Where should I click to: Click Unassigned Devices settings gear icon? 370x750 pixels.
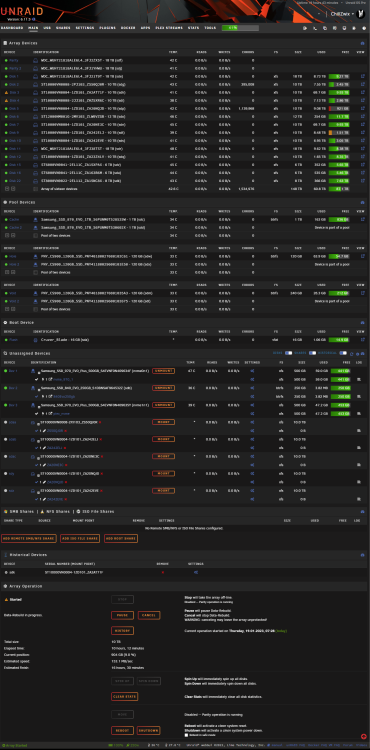tap(358, 353)
